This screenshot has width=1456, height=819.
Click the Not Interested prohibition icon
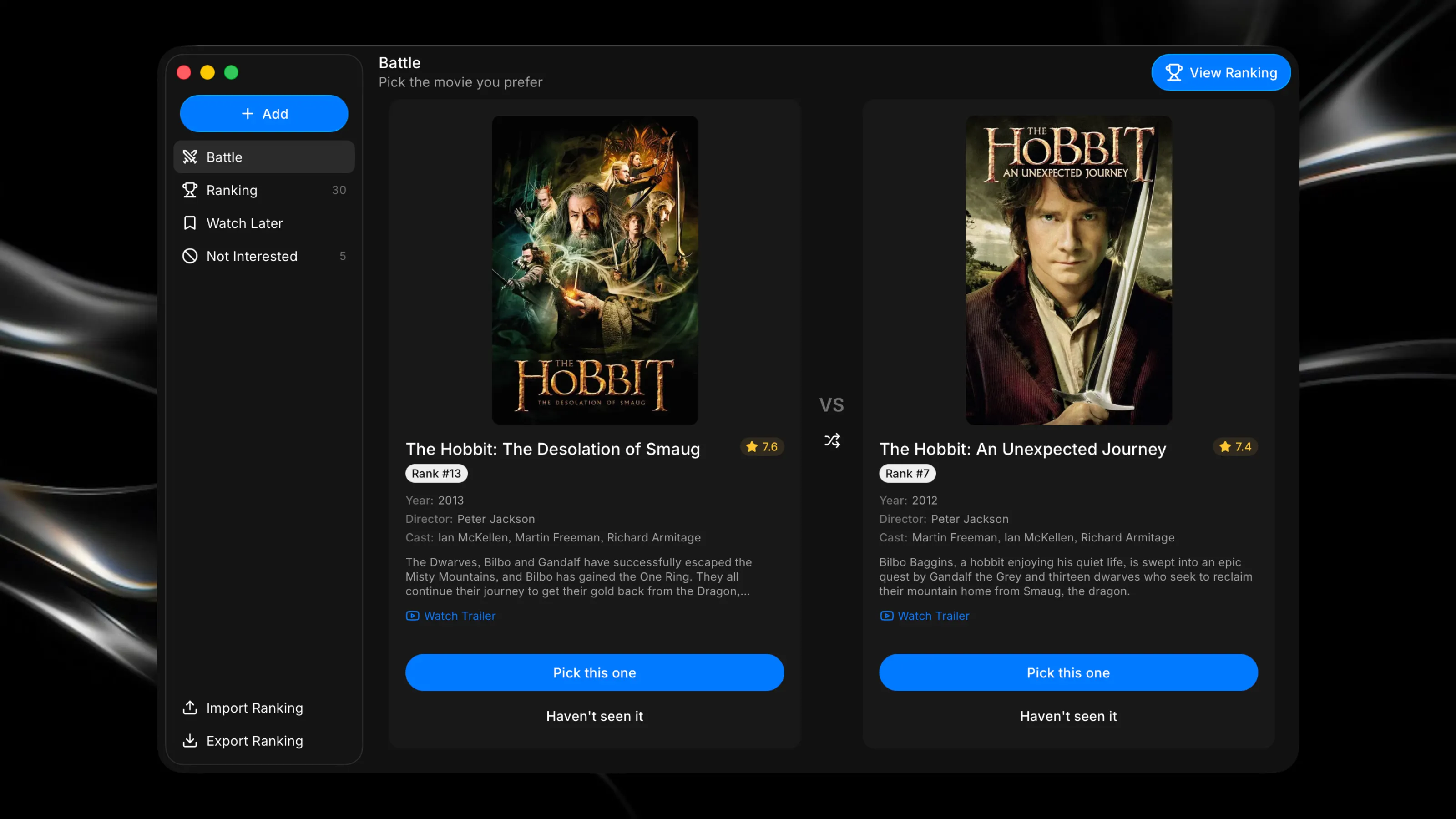click(x=190, y=256)
